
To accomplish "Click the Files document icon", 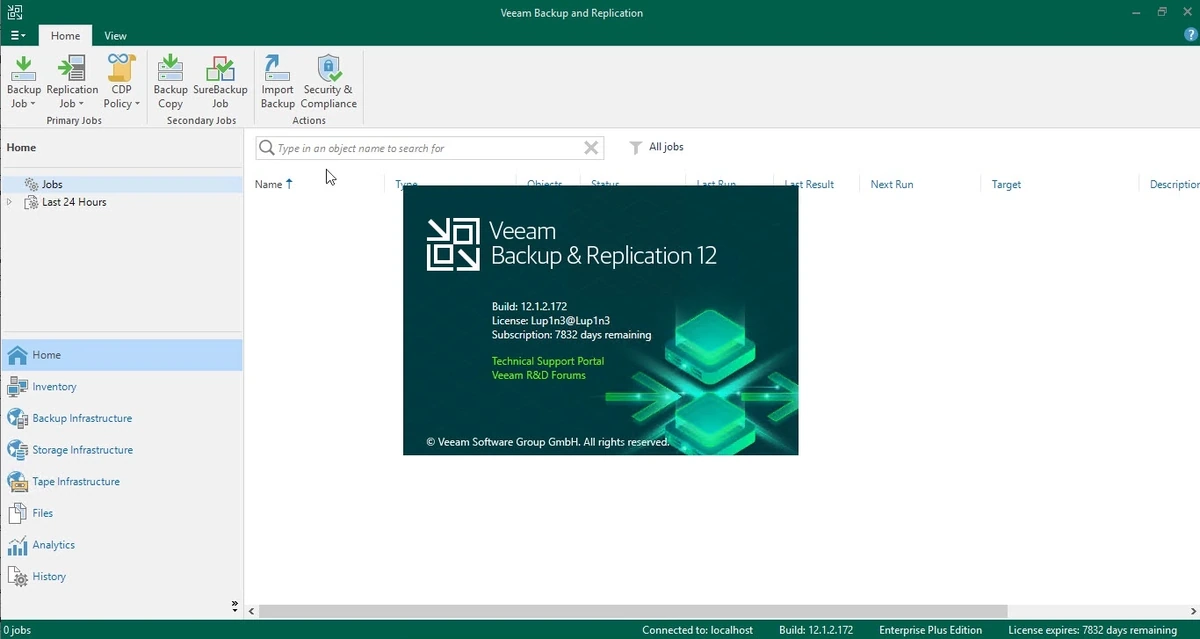I will [17, 513].
